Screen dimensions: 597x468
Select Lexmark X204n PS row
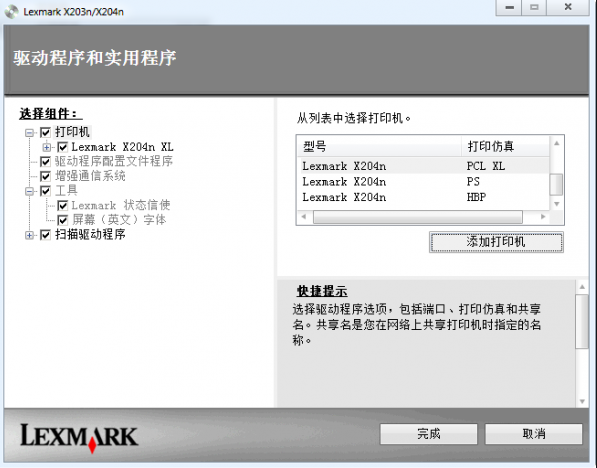[x=423, y=182]
